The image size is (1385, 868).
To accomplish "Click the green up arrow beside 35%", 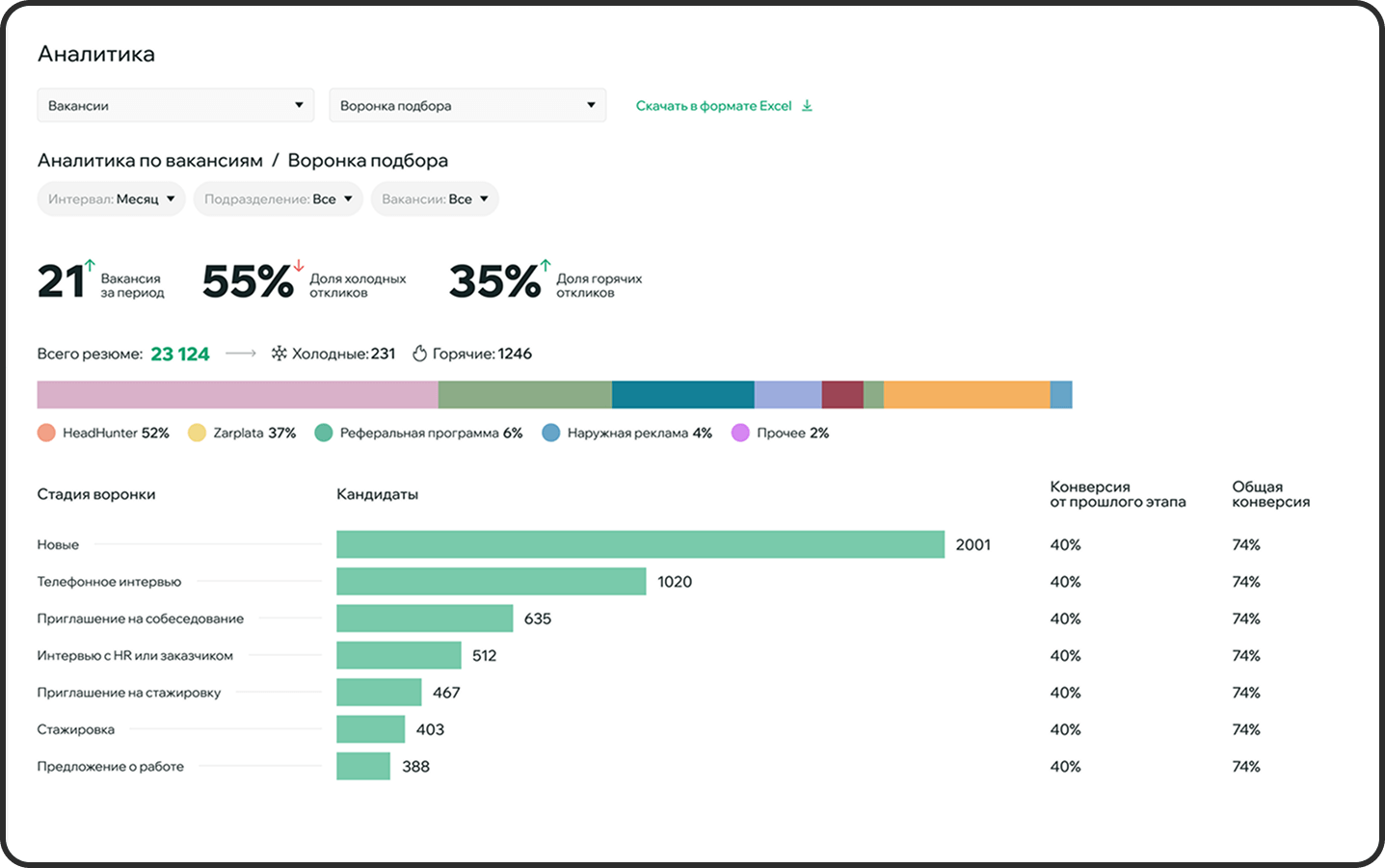I will click(x=546, y=264).
